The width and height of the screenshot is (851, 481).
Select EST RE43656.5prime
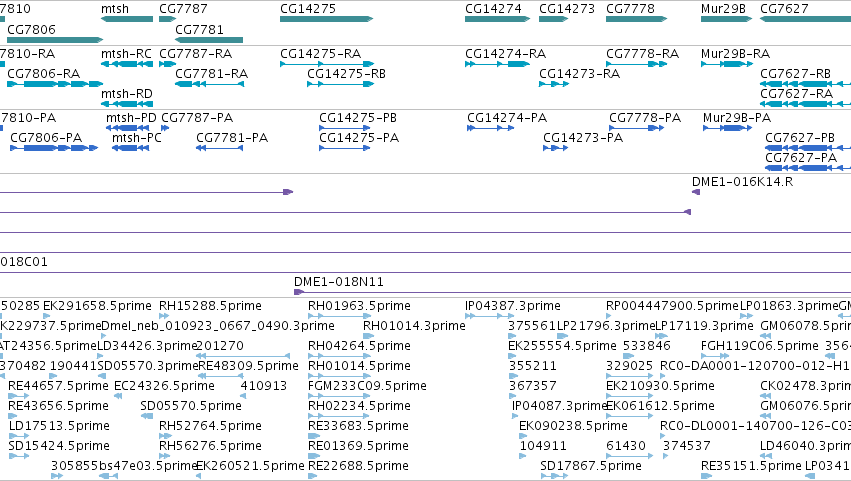(14, 416)
